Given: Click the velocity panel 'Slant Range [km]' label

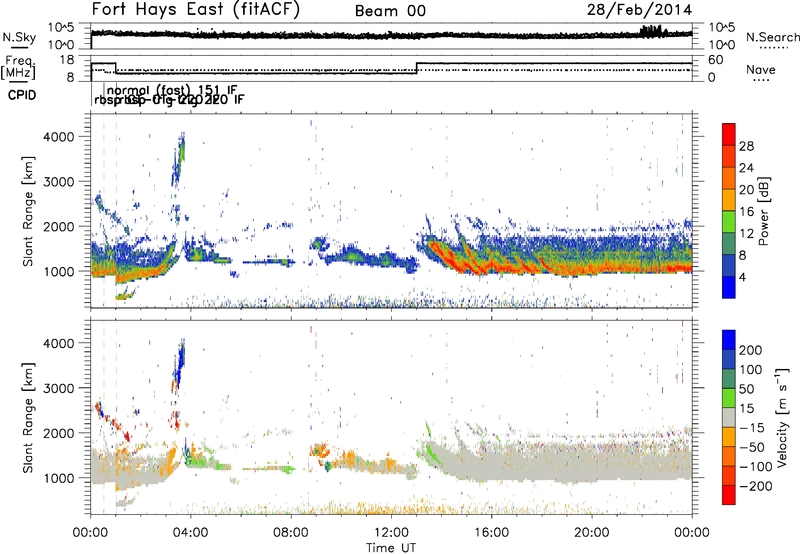Looking at the screenshot, I should pyautogui.click(x=28, y=418).
